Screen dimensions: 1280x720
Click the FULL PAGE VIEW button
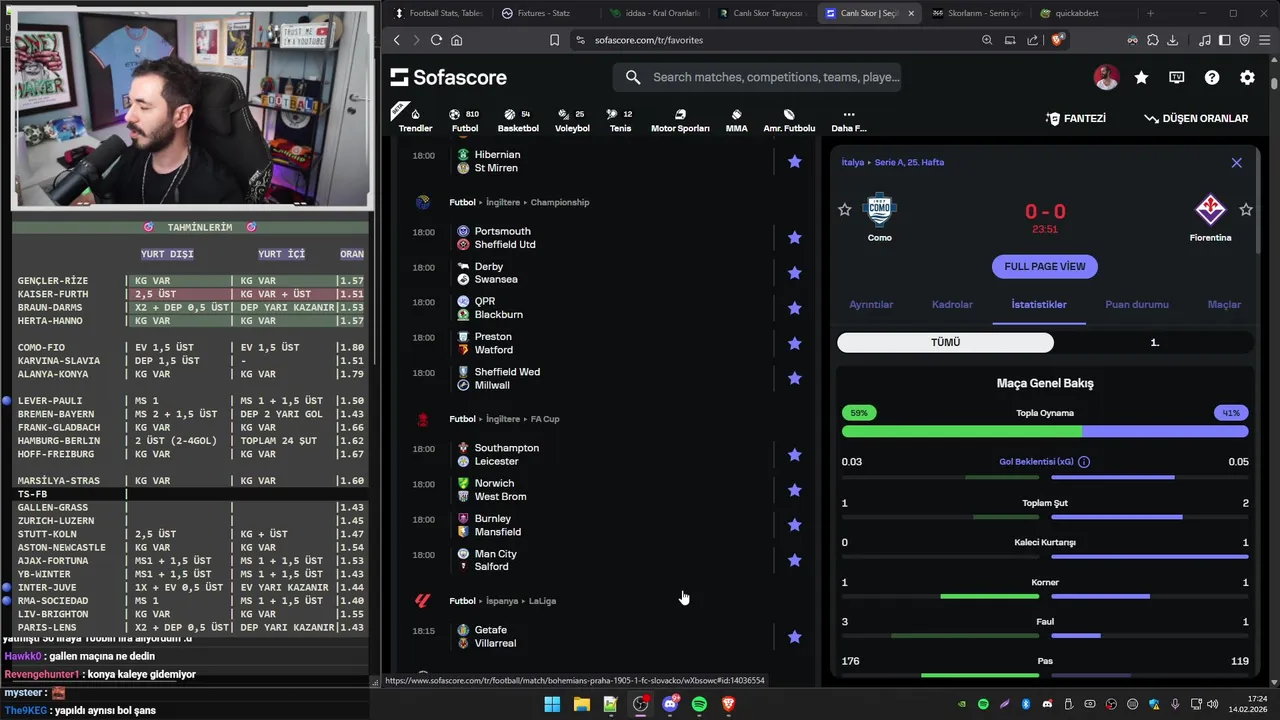pos(1045,266)
